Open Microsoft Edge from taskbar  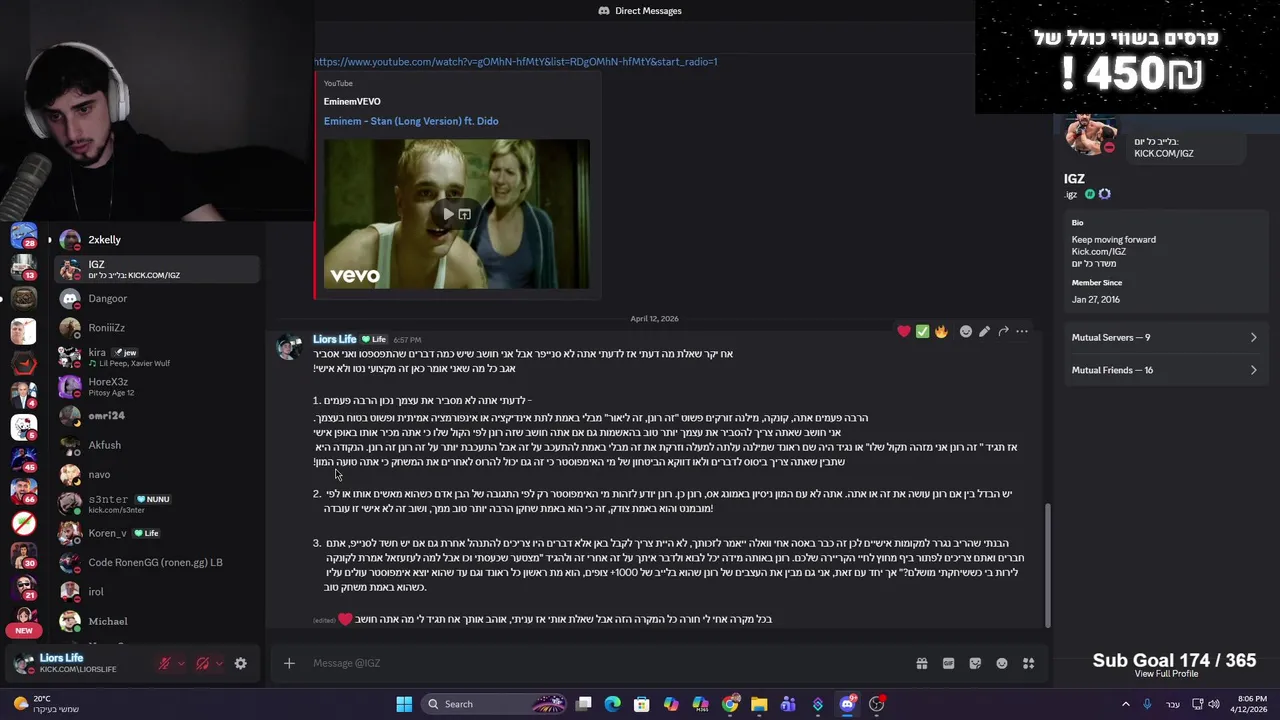(x=613, y=704)
